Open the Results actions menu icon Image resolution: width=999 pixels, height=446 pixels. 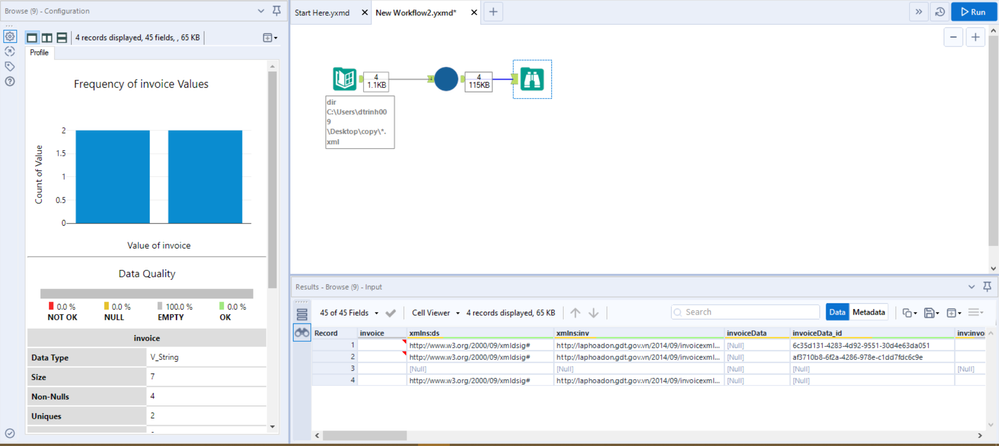[976, 312]
